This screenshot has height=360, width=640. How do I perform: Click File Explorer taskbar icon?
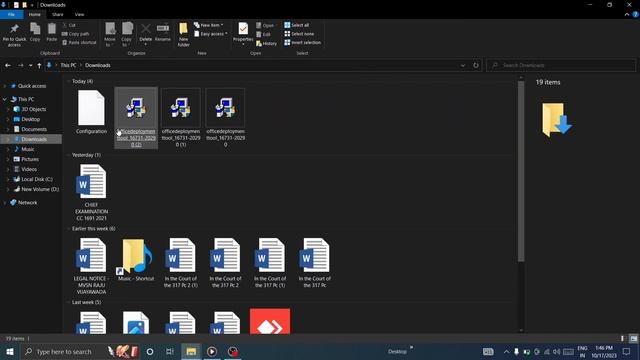[191, 351]
